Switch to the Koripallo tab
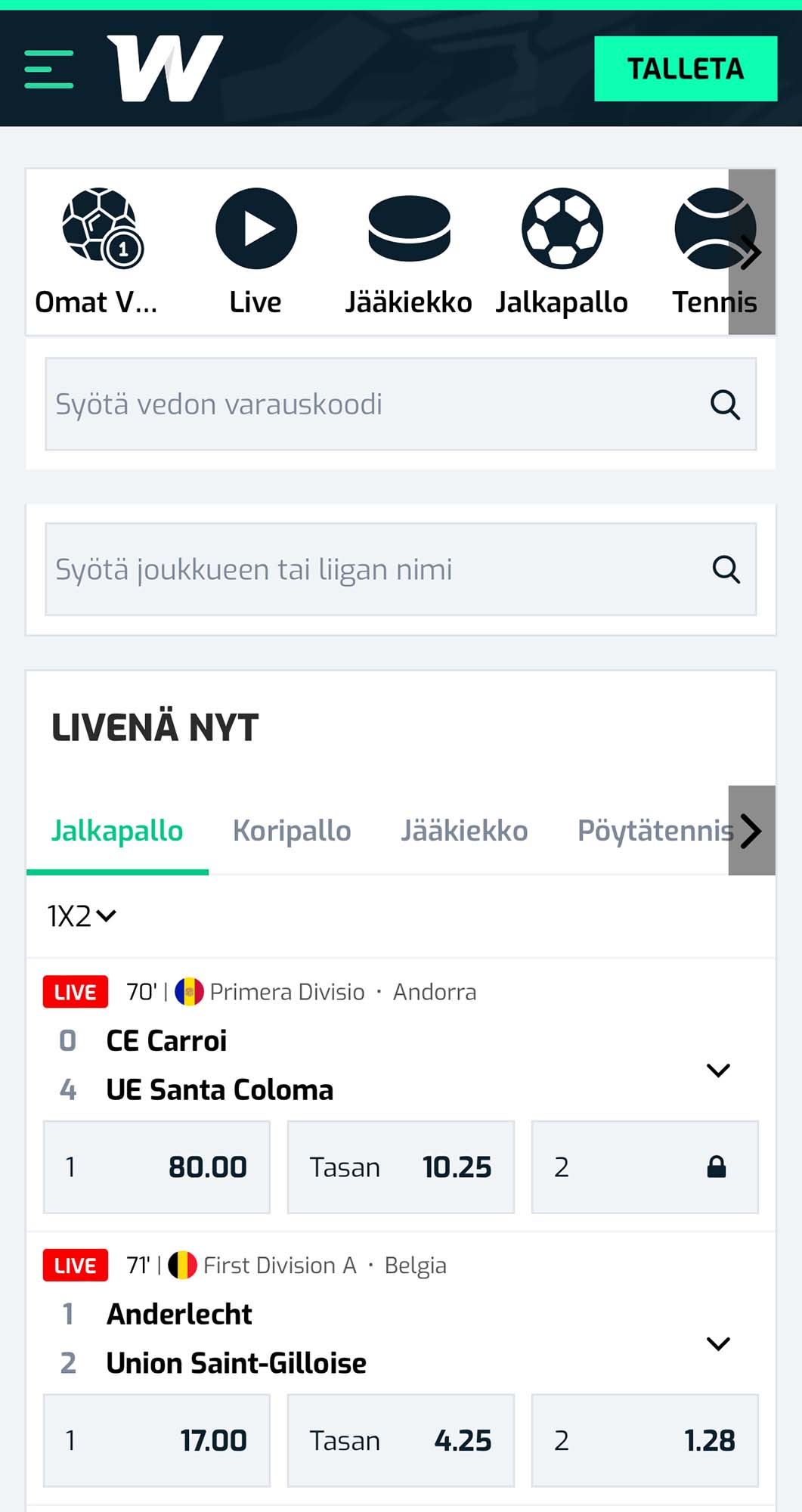 (292, 831)
